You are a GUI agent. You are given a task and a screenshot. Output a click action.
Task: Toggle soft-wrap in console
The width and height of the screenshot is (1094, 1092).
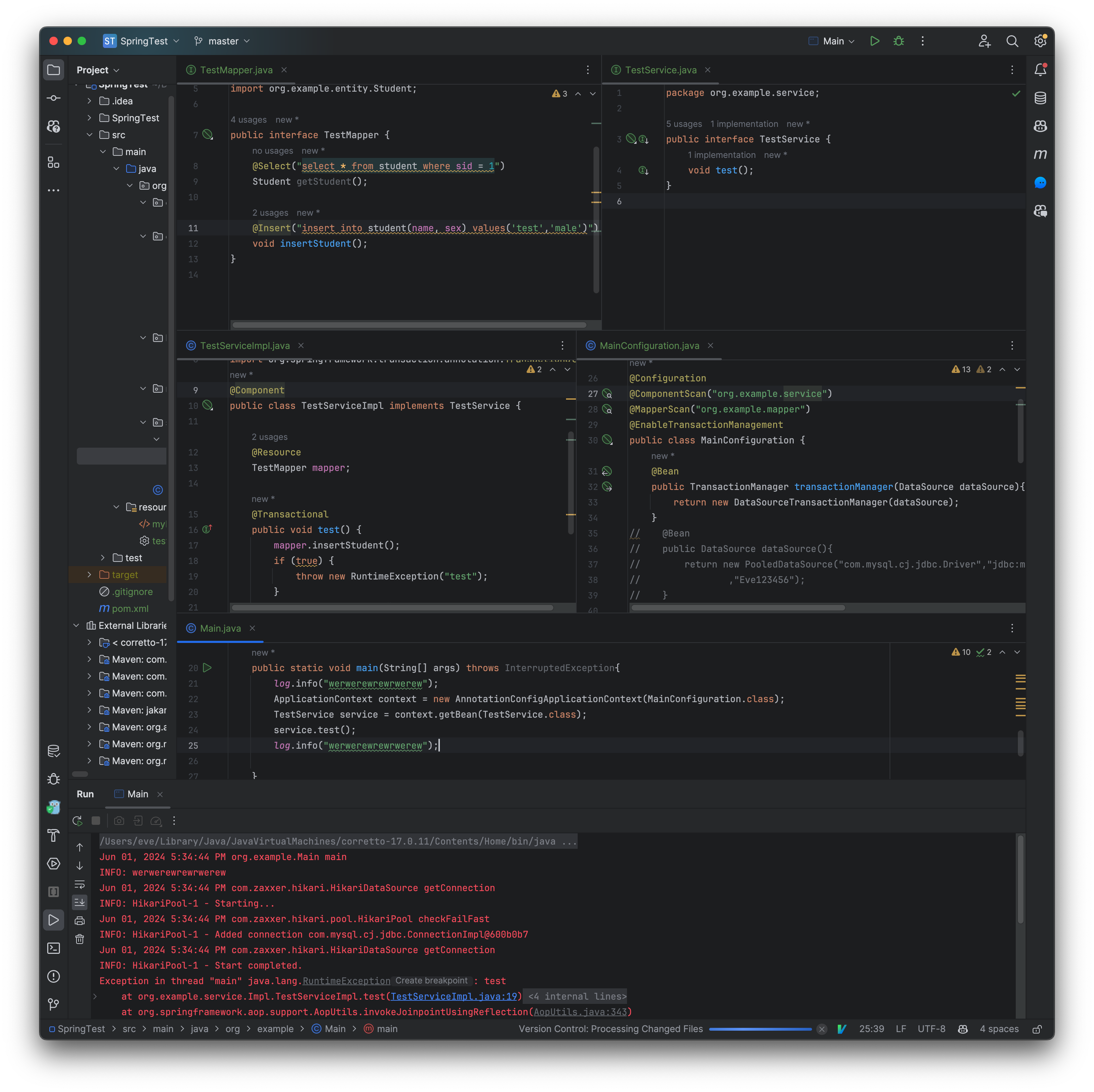[x=80, y=884]
